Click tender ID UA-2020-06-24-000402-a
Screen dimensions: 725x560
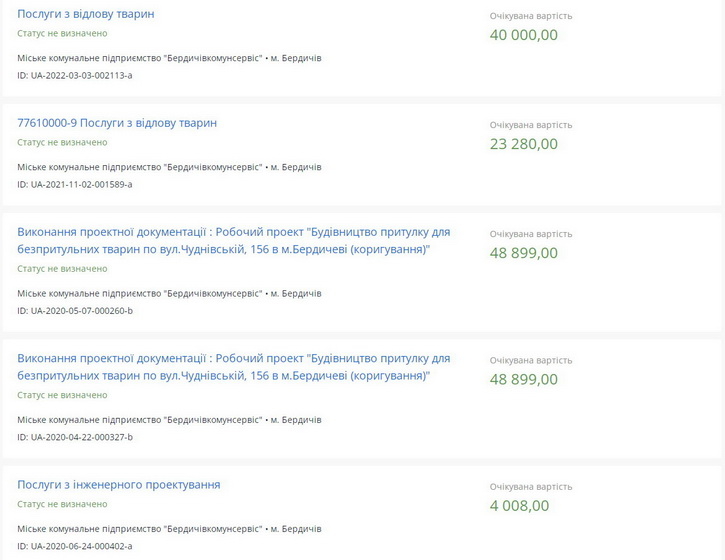click(75, 547)
